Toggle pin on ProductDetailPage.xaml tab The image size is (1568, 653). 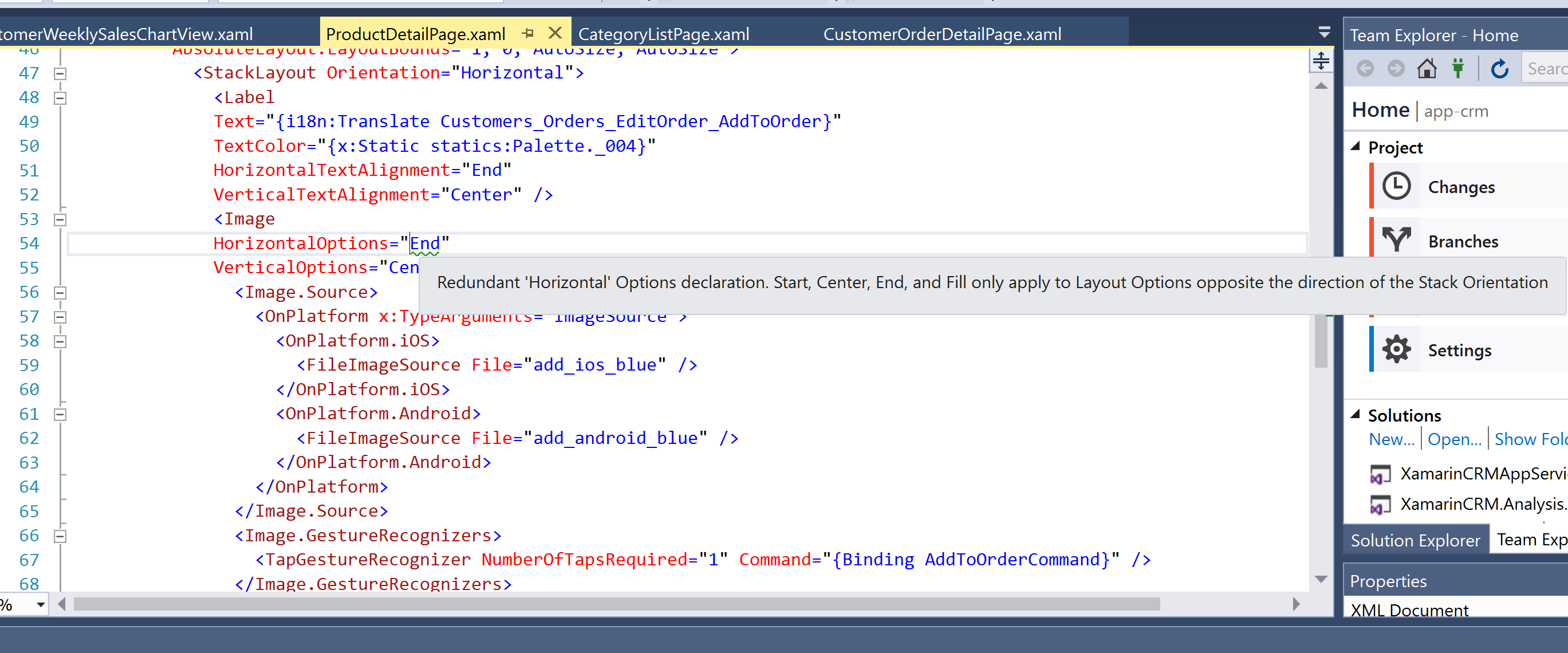click(x=528, y=33)
